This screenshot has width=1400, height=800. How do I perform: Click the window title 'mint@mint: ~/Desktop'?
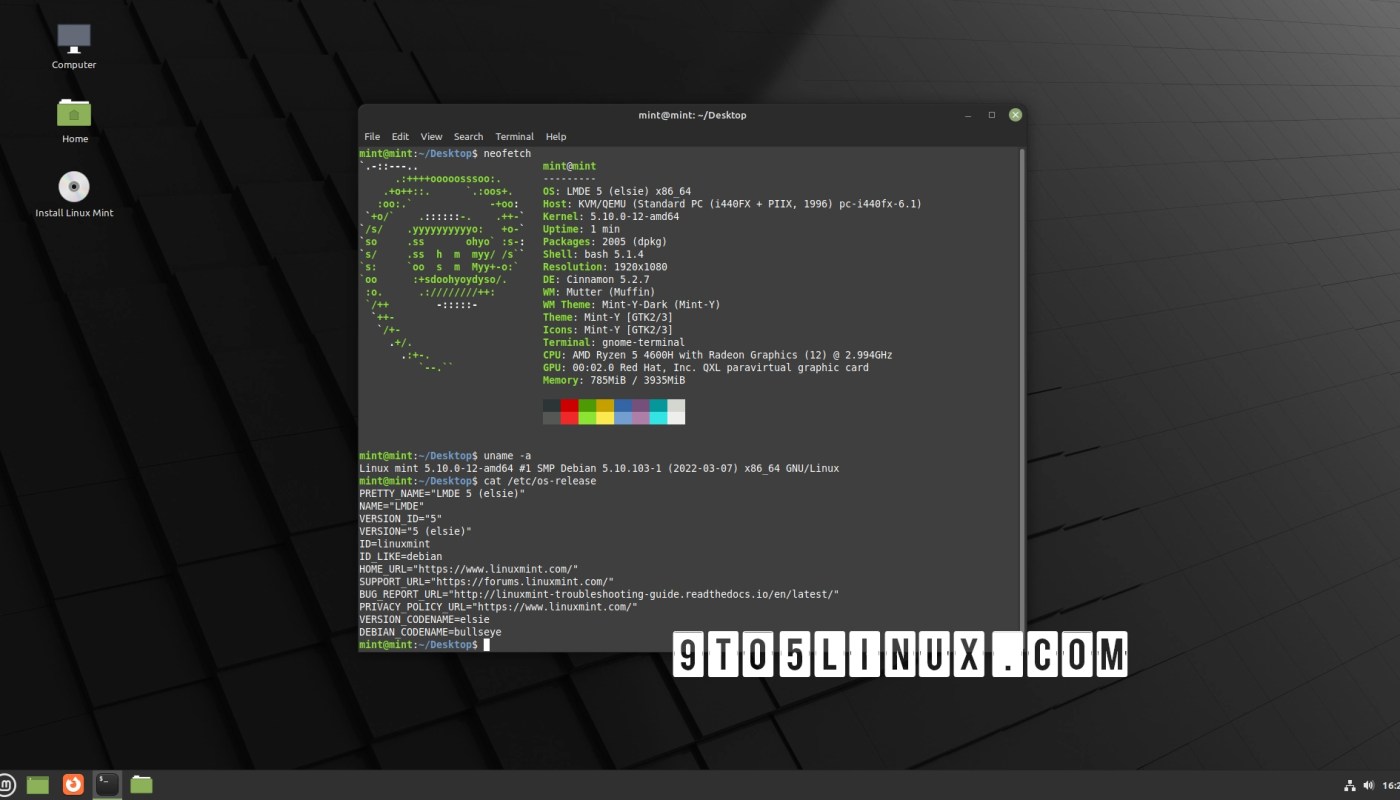tap(692, 115)
